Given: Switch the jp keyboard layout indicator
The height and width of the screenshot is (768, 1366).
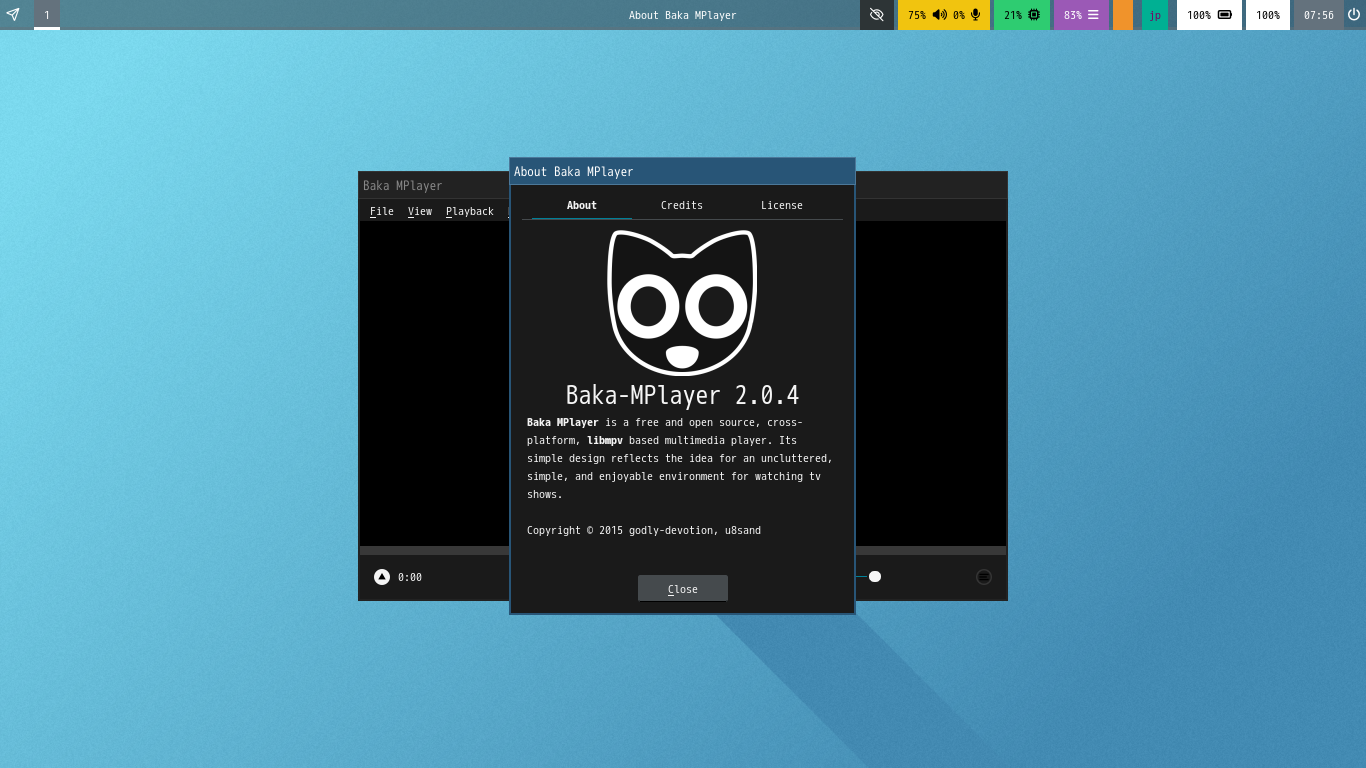Looking at the screenshot, I should click(x=1155, y=15).
